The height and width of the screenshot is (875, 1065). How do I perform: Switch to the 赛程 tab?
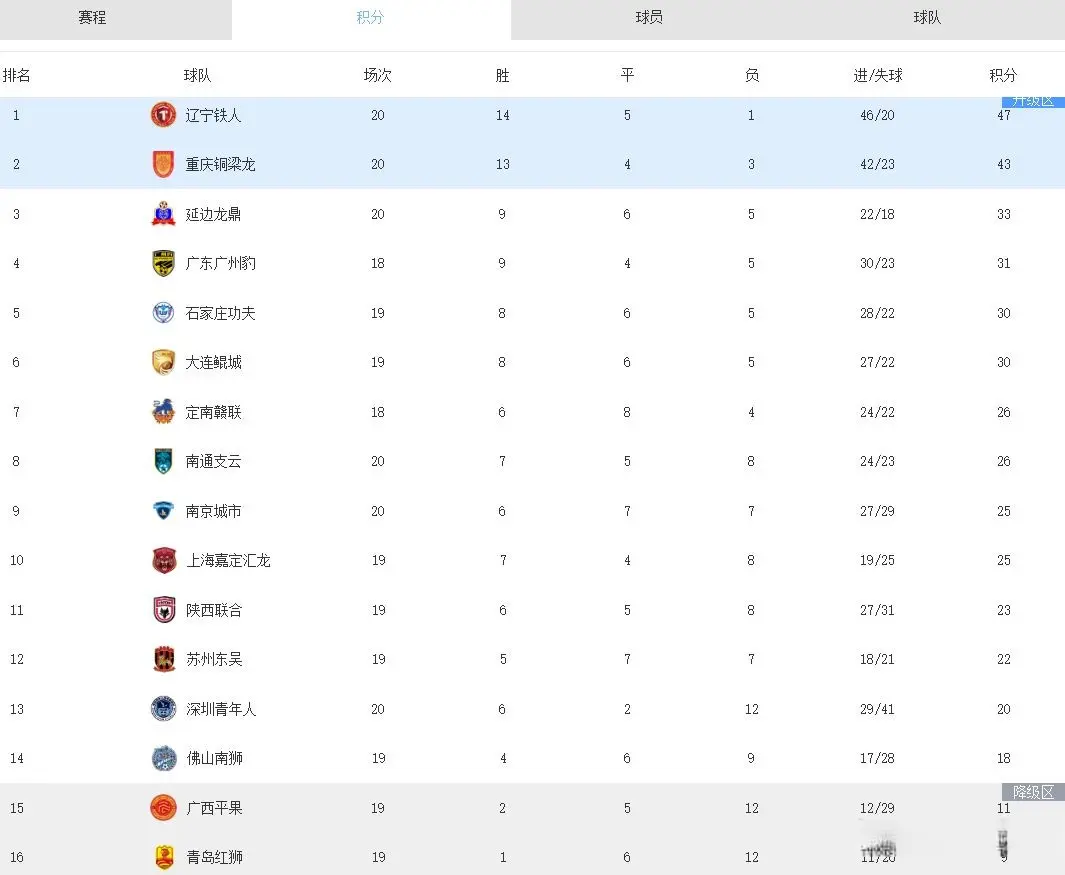tap(91, 18)
